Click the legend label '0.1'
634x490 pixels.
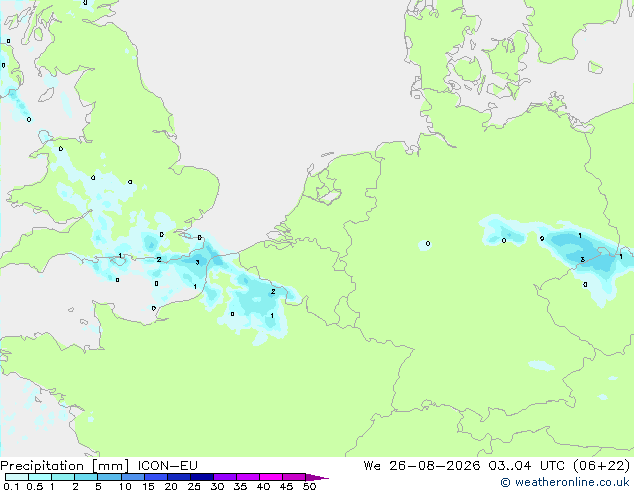pos(11,486)
